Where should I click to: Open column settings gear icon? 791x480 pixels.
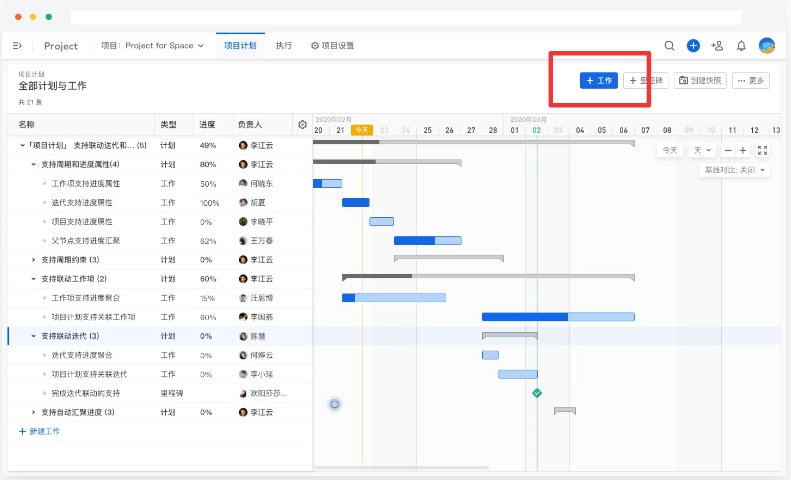coord(302,125)
